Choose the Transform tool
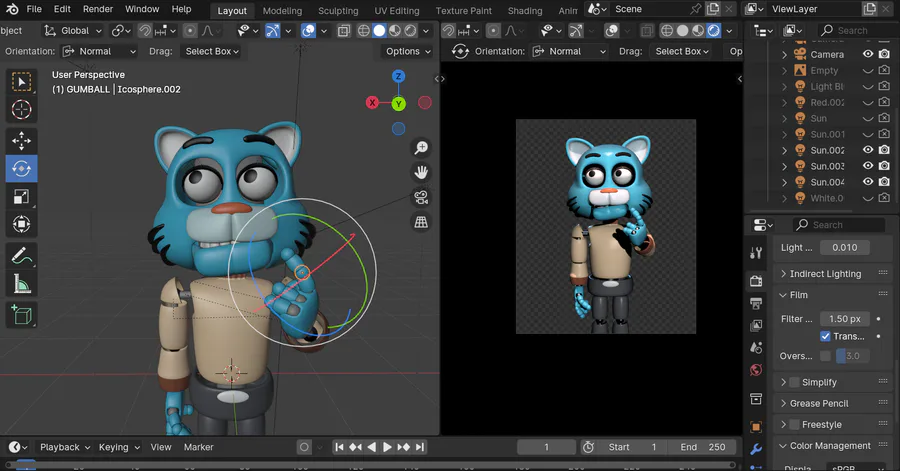The height and width of the screenshot is (471, 900). (x=22, y=224)
